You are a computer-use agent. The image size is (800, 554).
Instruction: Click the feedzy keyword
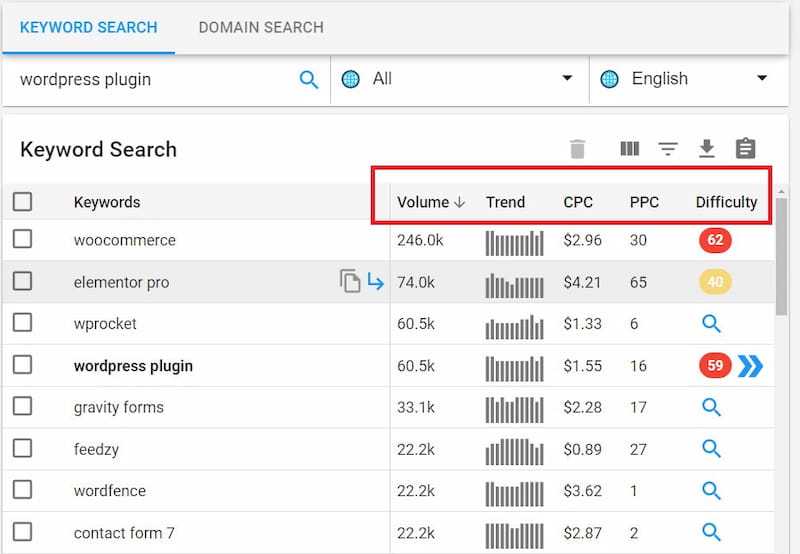pyautogui.click(x=96, y=449)
